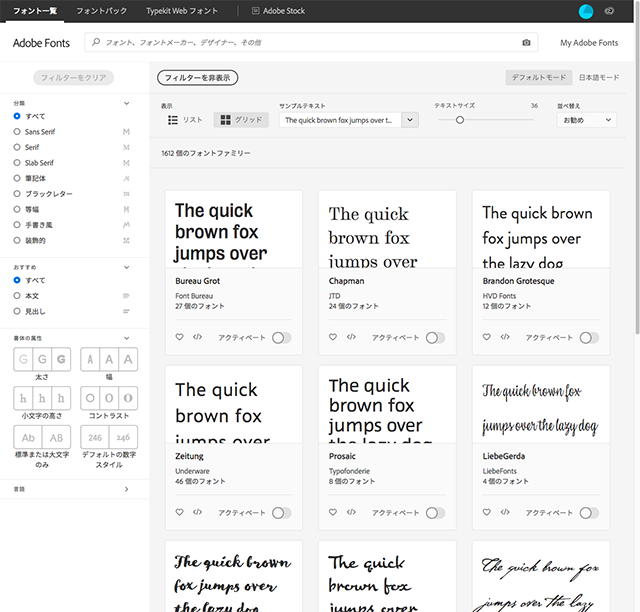
Task: Select the all-caps AB filter
Action: click(56, 438)
